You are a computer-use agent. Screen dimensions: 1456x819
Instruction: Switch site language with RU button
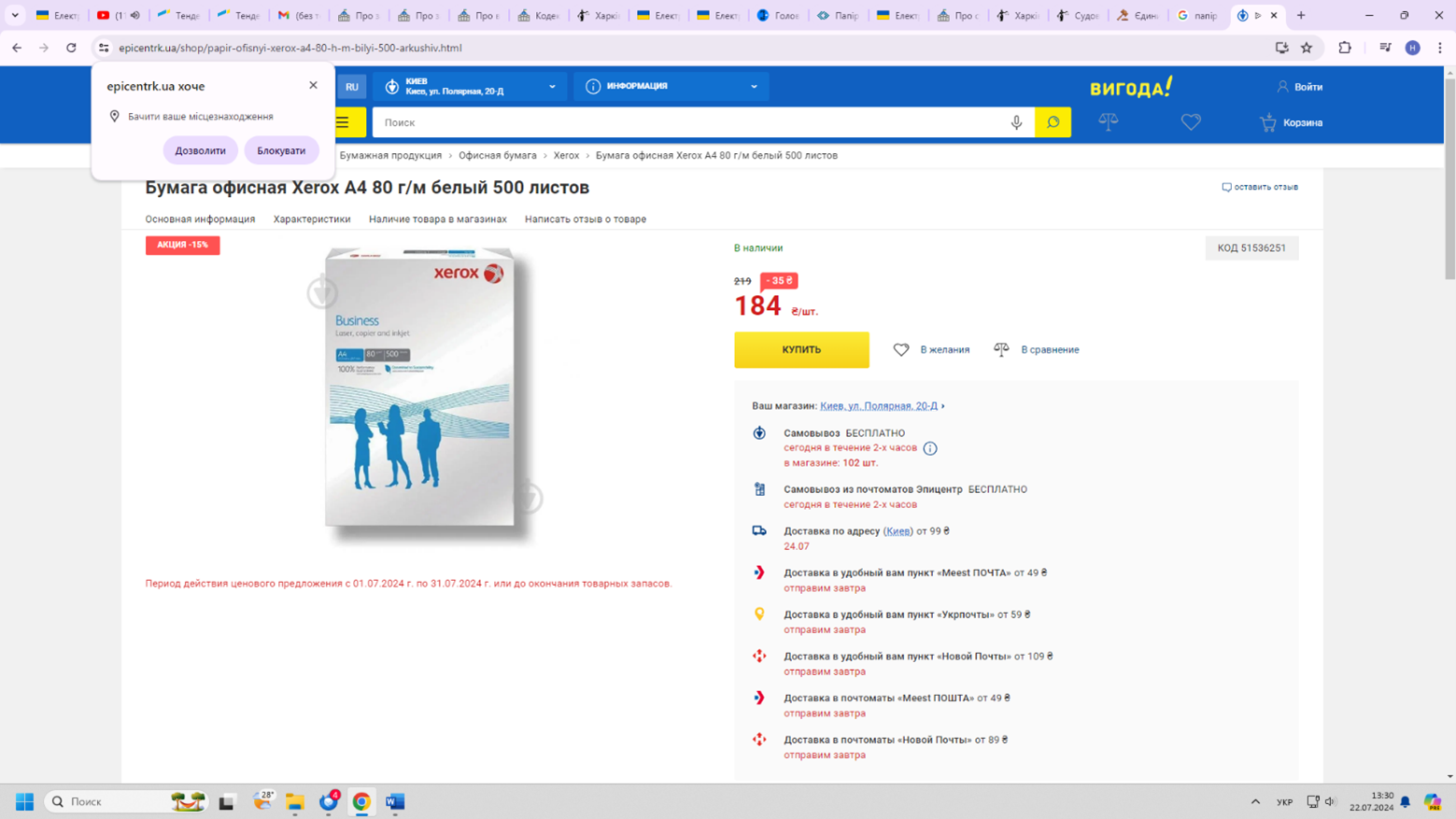click(x=352, y=87)
